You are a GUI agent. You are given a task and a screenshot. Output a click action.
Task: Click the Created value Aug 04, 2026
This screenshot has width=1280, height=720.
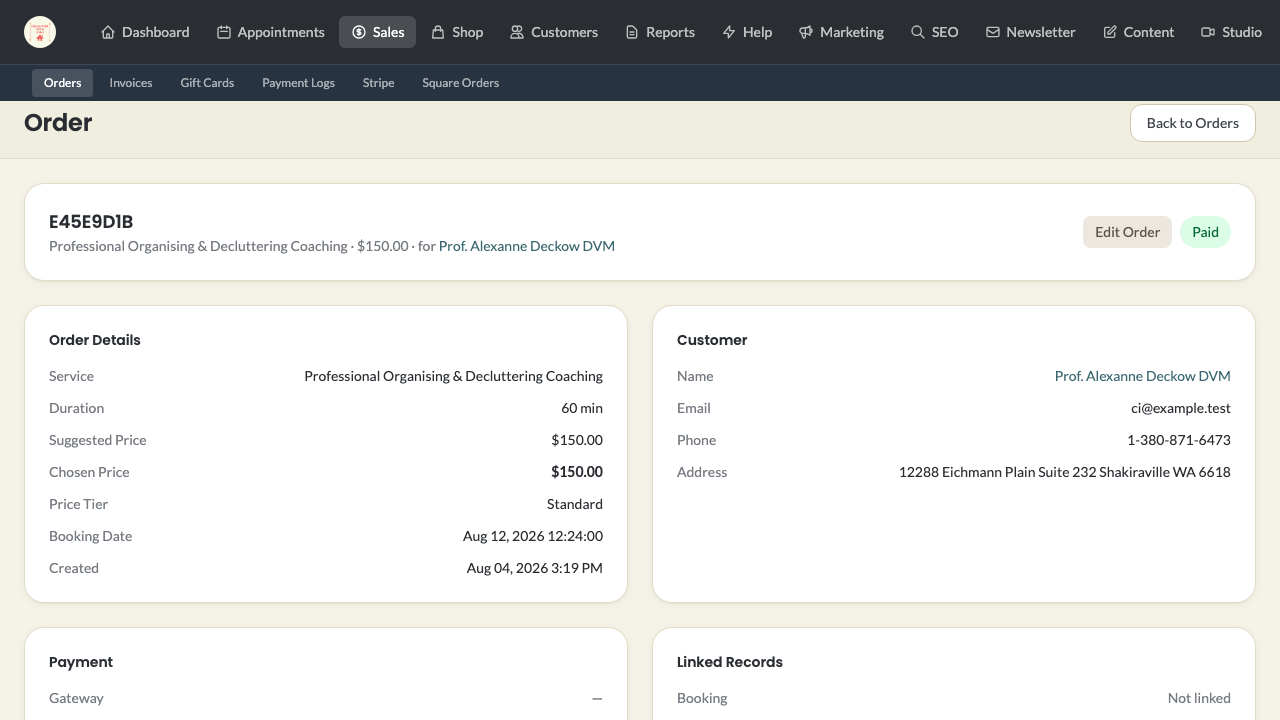point(535,568)
